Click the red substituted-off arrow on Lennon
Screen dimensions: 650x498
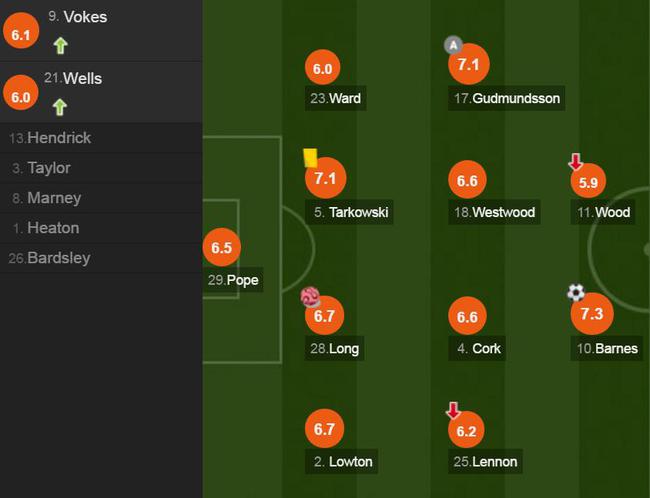pyautogui.click(x=453, y=410)
